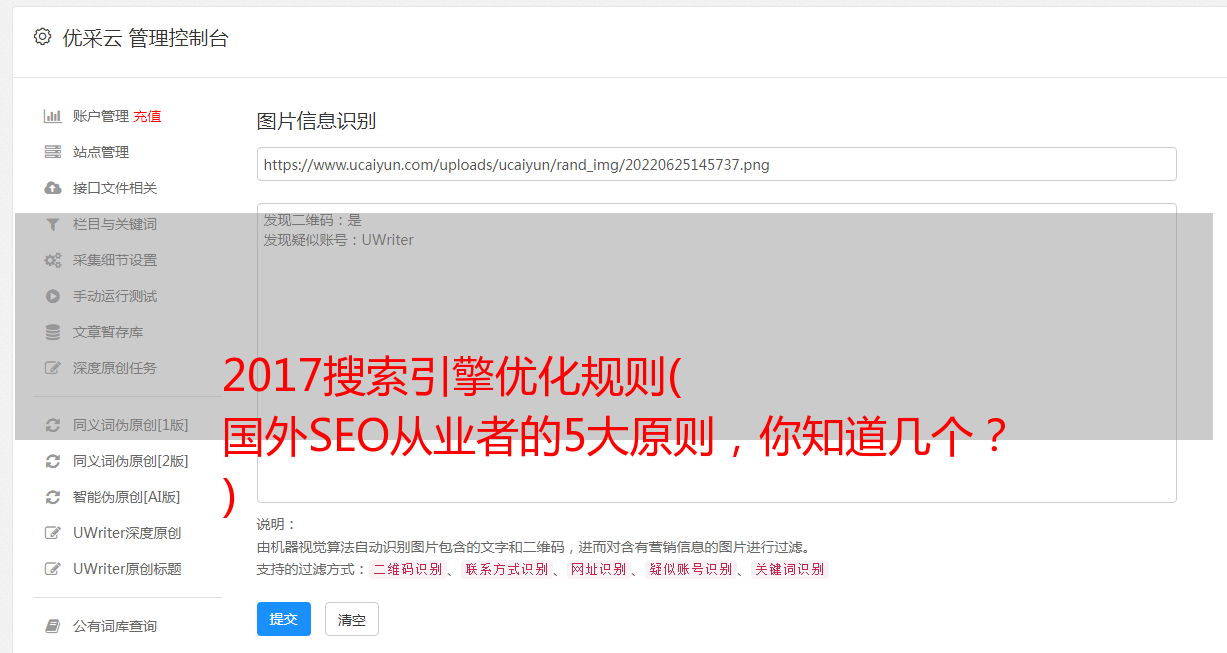The image size is (1227, 653).
Task: Click the refresh icon for 同义词伪原创[2版]
Action: coord(53,461)
